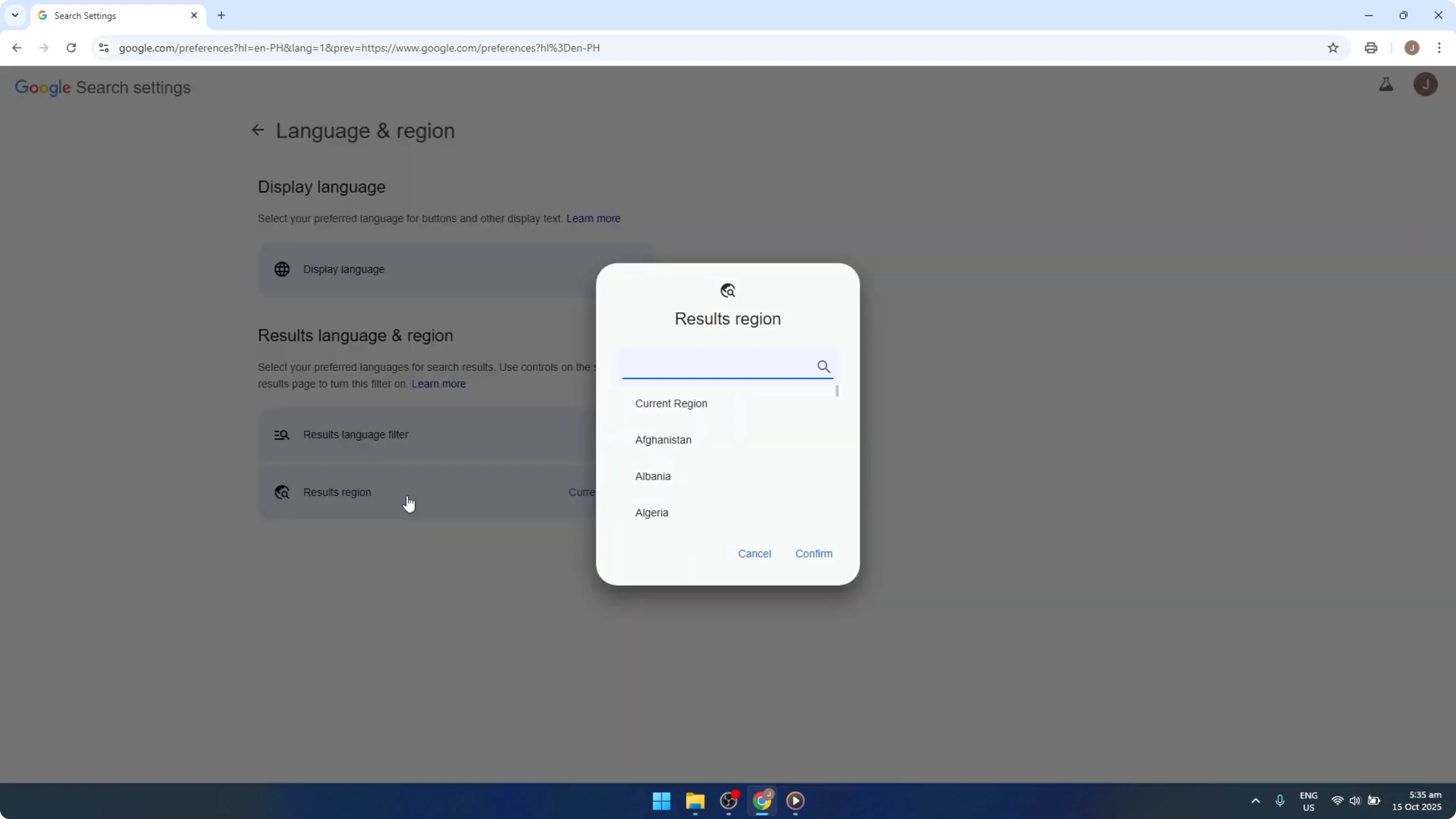This screenshot has height=819, width=1456.
Task: Click the printer icon in Chrome toolbar
Action: (1371, 48)
